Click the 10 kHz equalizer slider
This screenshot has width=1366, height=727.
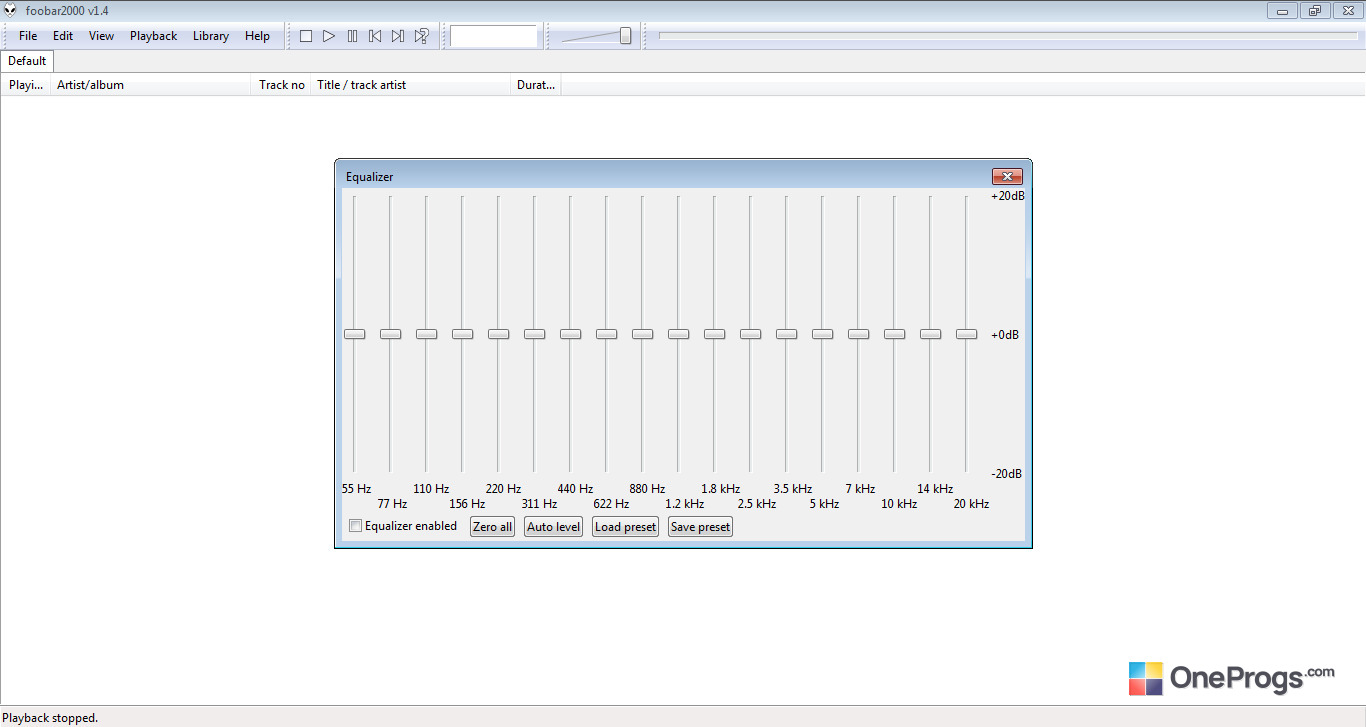tap(894, 334)
